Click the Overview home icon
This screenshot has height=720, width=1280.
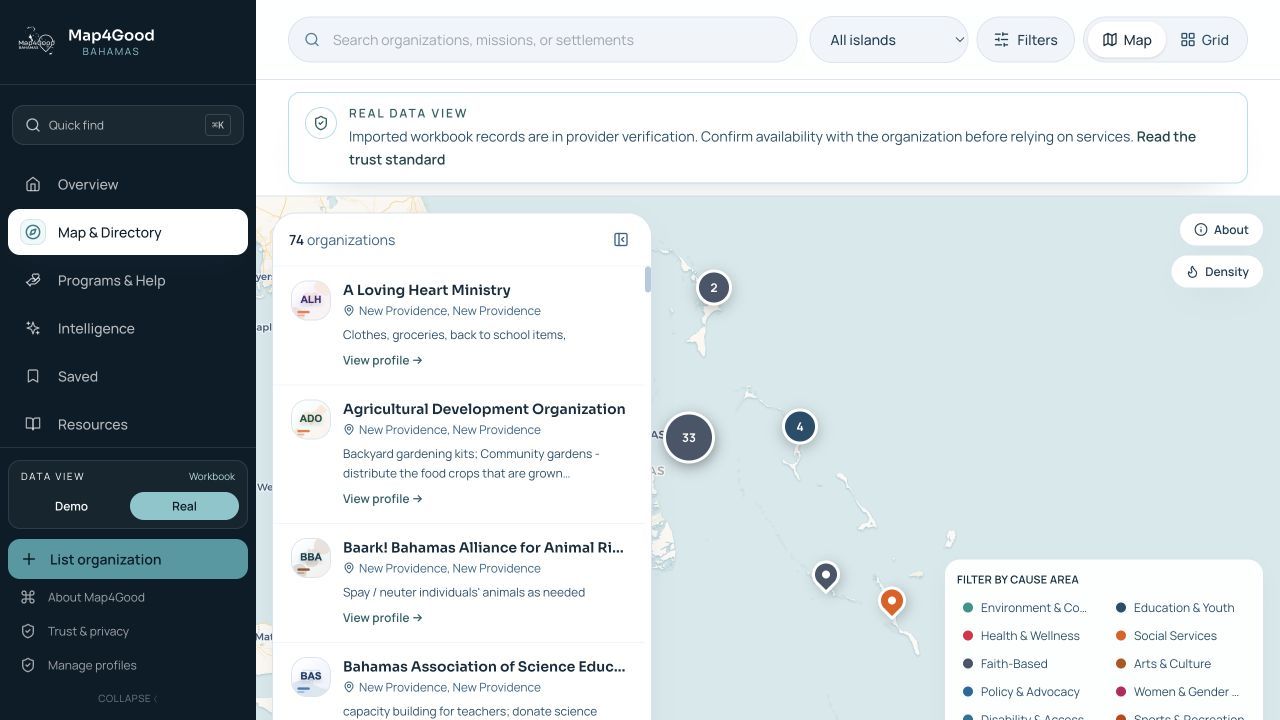[x=33, y=184]
